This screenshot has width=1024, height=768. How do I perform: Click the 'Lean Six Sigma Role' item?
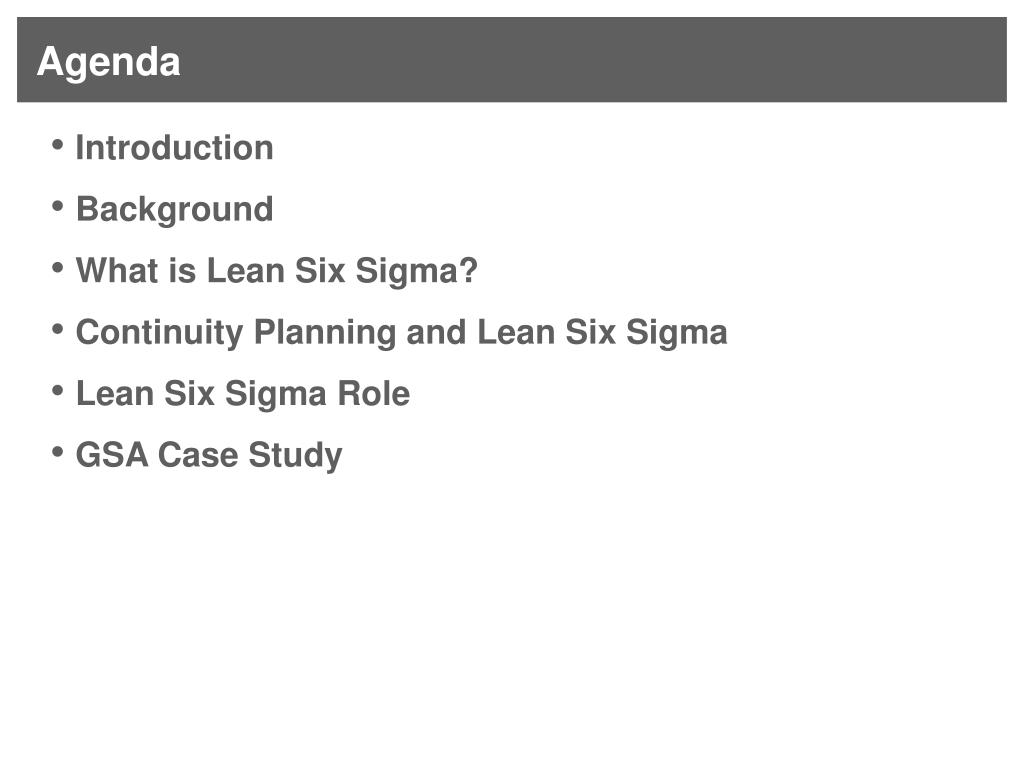pyautogui.click(x=243, y=394)
